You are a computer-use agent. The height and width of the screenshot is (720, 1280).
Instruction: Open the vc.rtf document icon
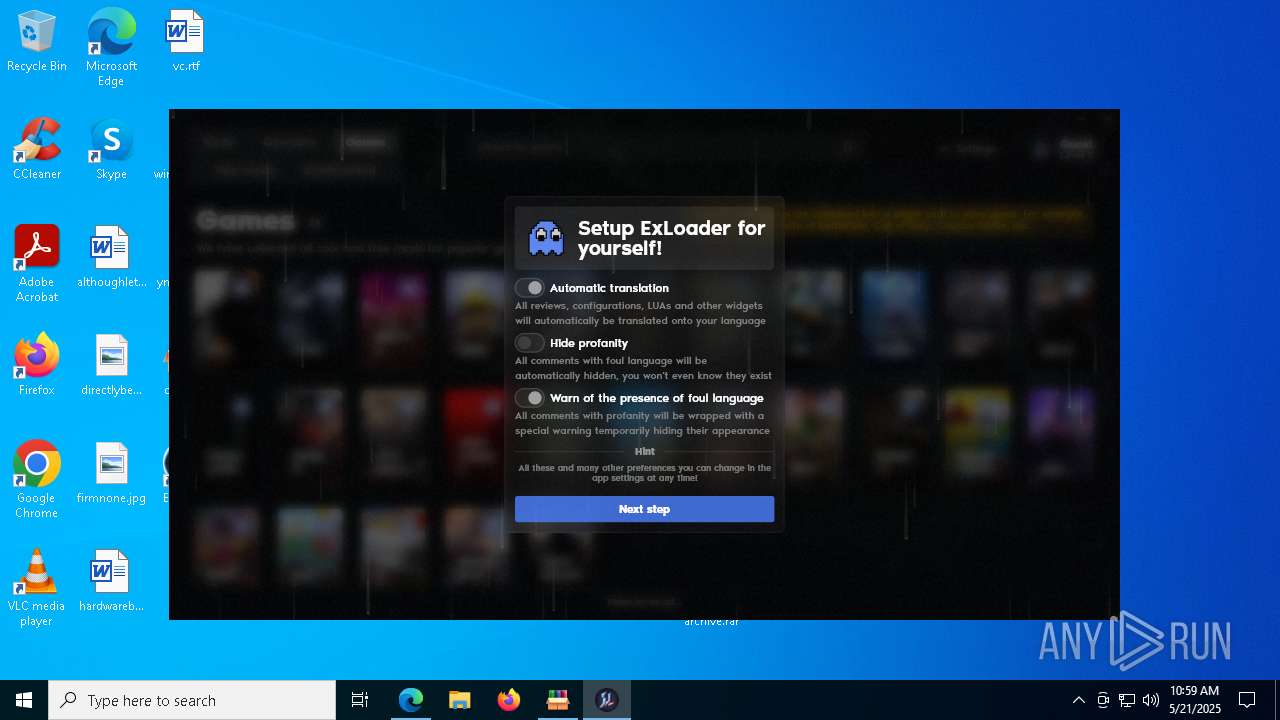click(x=186, y=42)
